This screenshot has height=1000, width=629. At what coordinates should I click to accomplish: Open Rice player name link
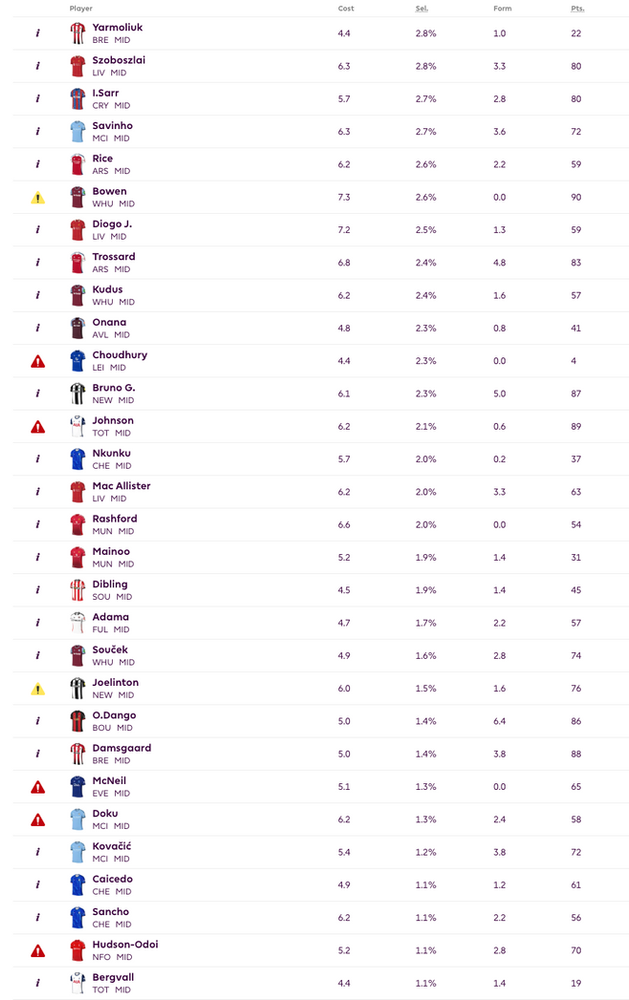(x=102, y=158)
